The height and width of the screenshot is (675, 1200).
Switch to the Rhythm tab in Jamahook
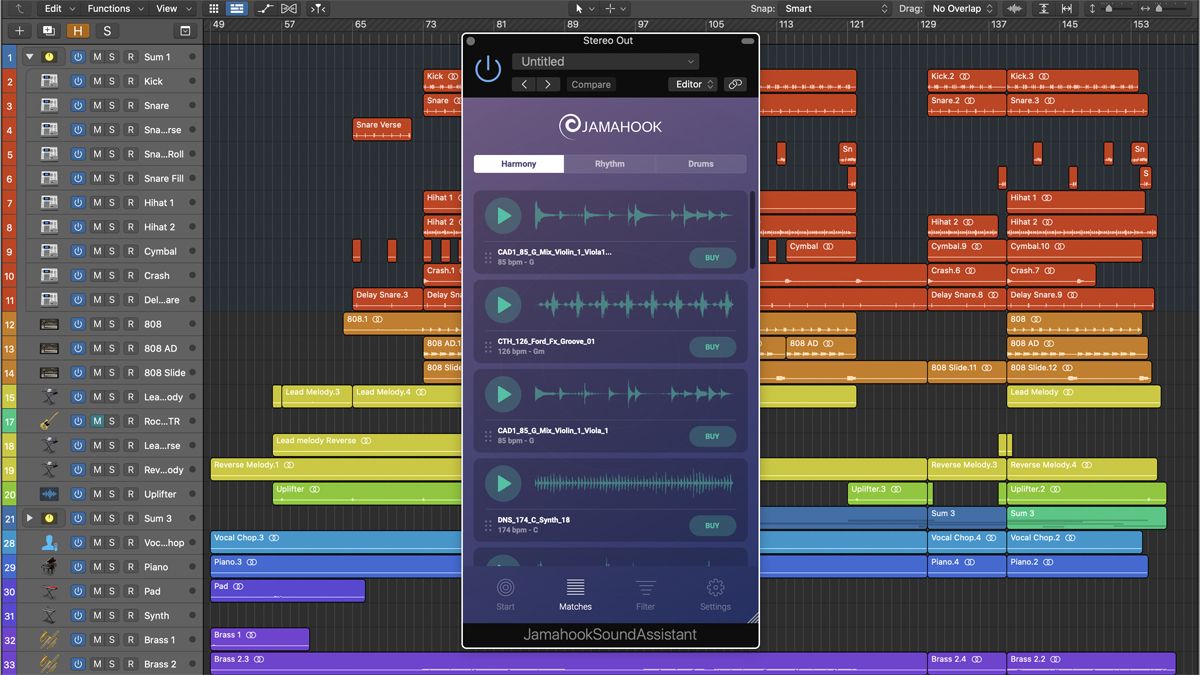tap(609, 163)
